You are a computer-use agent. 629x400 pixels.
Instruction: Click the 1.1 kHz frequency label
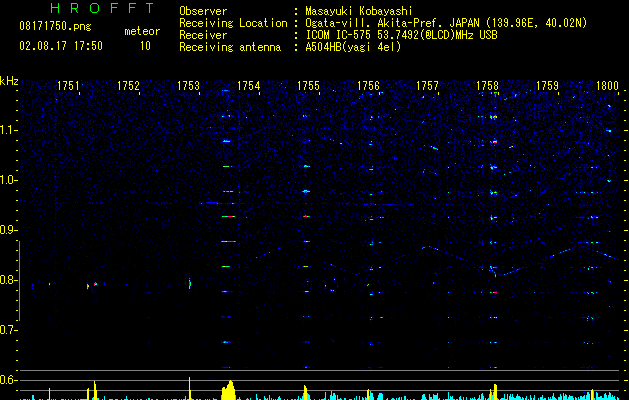coord(8,130)
